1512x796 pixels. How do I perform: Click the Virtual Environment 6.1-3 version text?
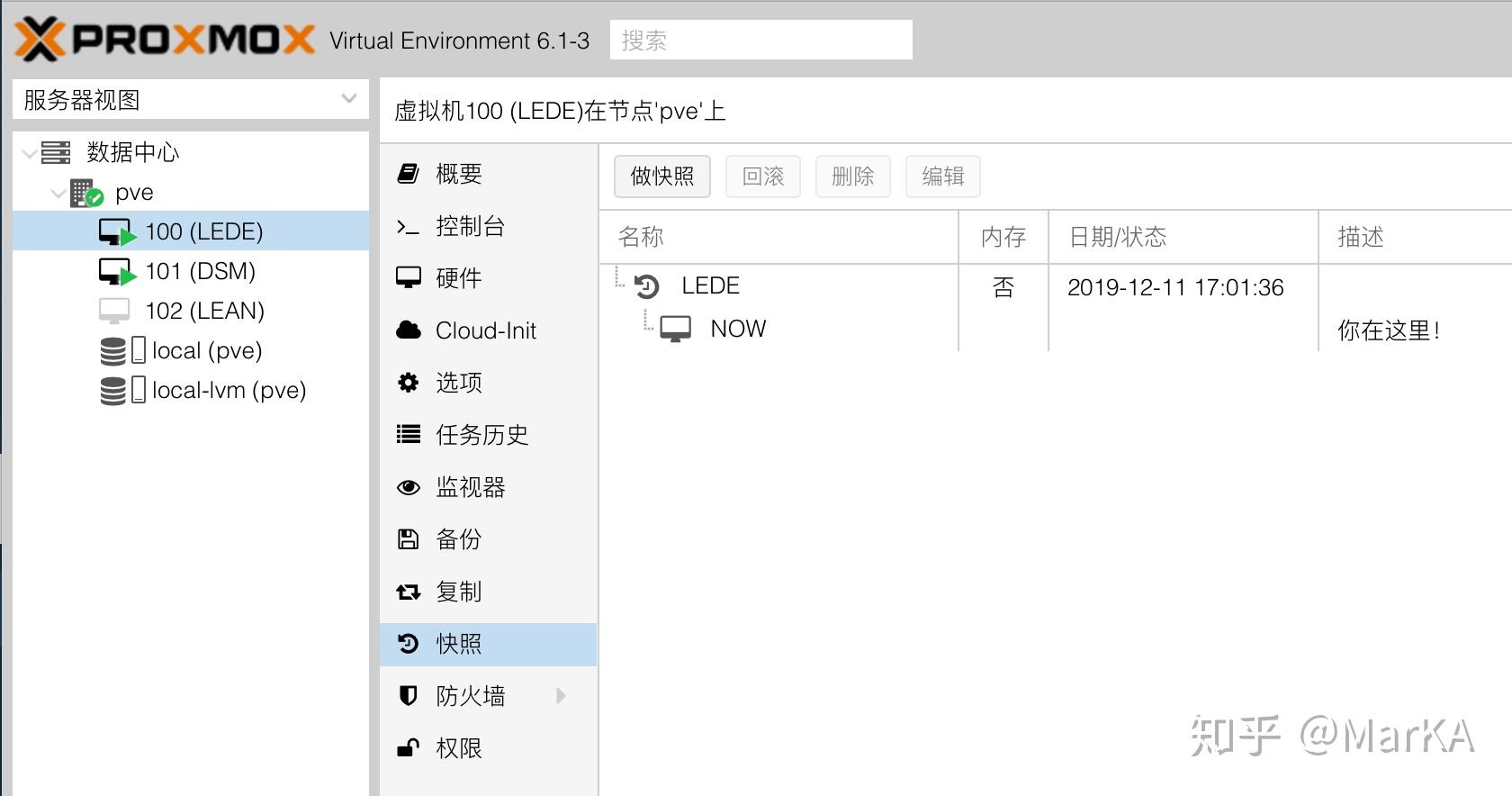(x=459, y=41)
